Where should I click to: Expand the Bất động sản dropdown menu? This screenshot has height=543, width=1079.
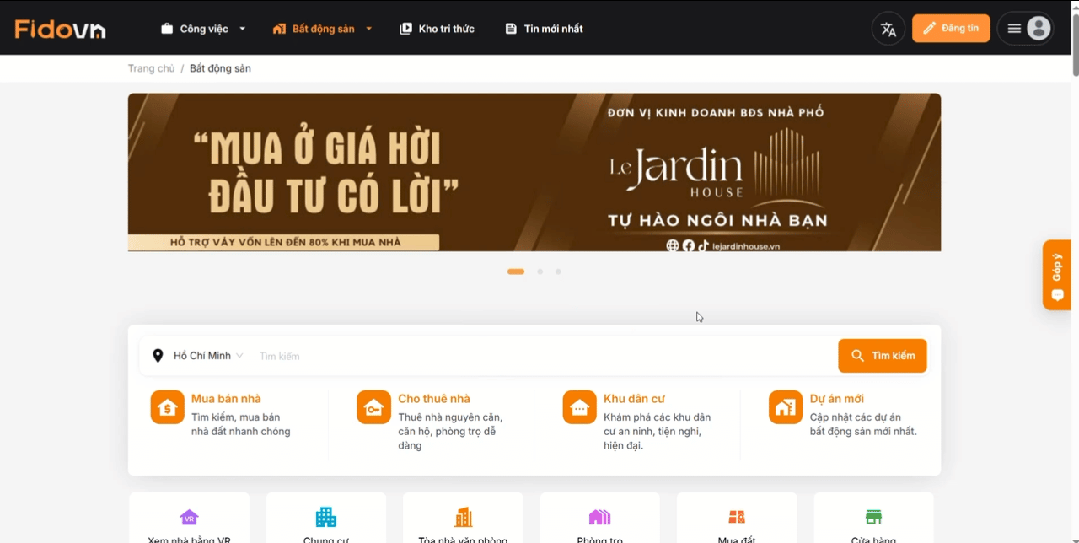322,29
